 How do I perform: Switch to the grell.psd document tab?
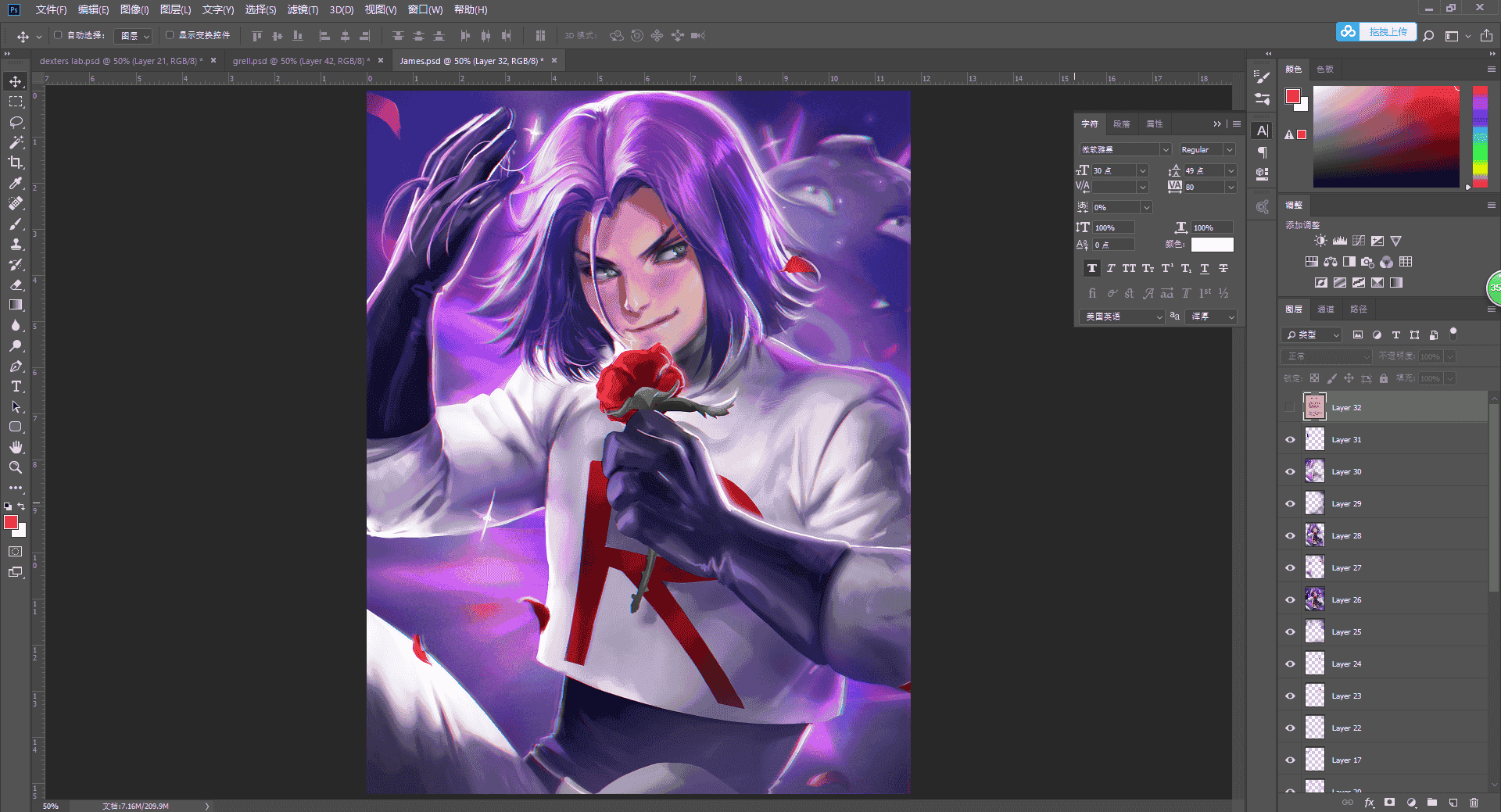pyautogui.click(x=300, y=61)
